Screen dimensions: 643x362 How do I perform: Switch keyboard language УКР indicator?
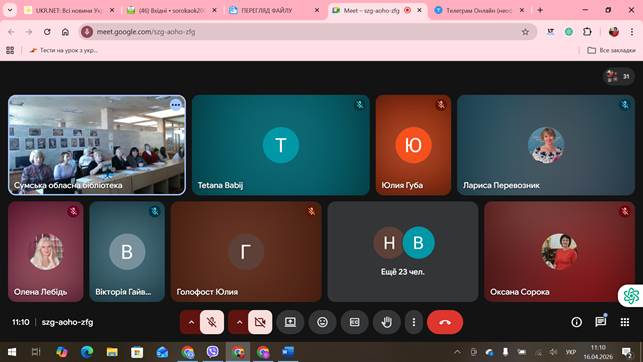click(570, 352)
